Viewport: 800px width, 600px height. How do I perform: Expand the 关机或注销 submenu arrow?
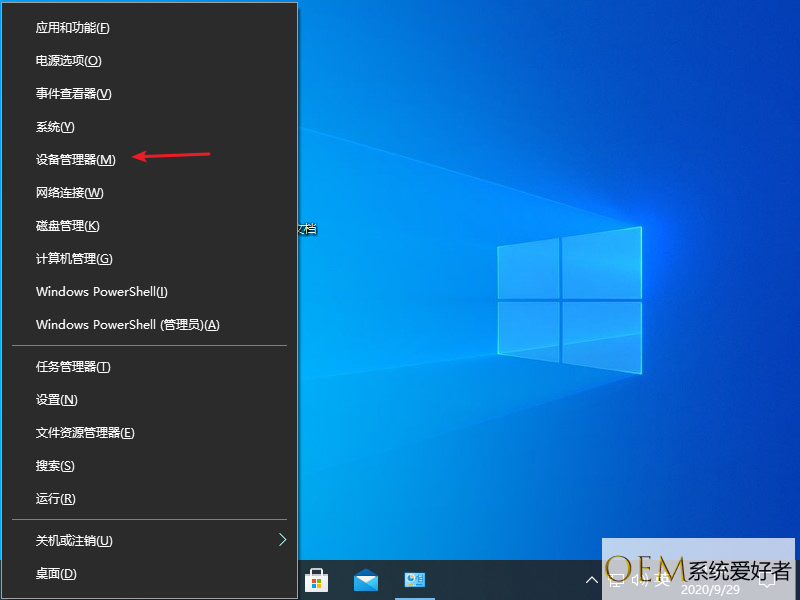pyautogui.click(x=282, y=540)
